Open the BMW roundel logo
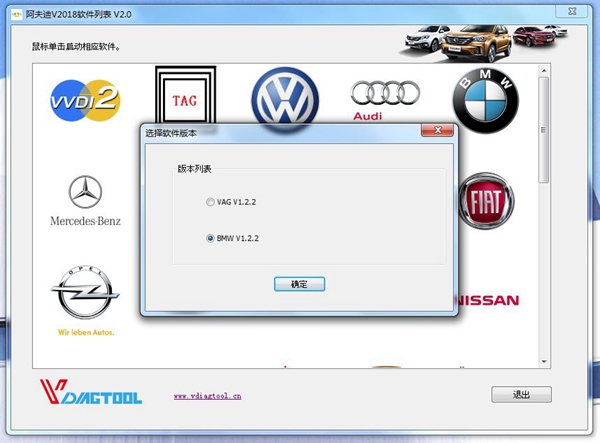600x443 pixels. pos(486,101)
